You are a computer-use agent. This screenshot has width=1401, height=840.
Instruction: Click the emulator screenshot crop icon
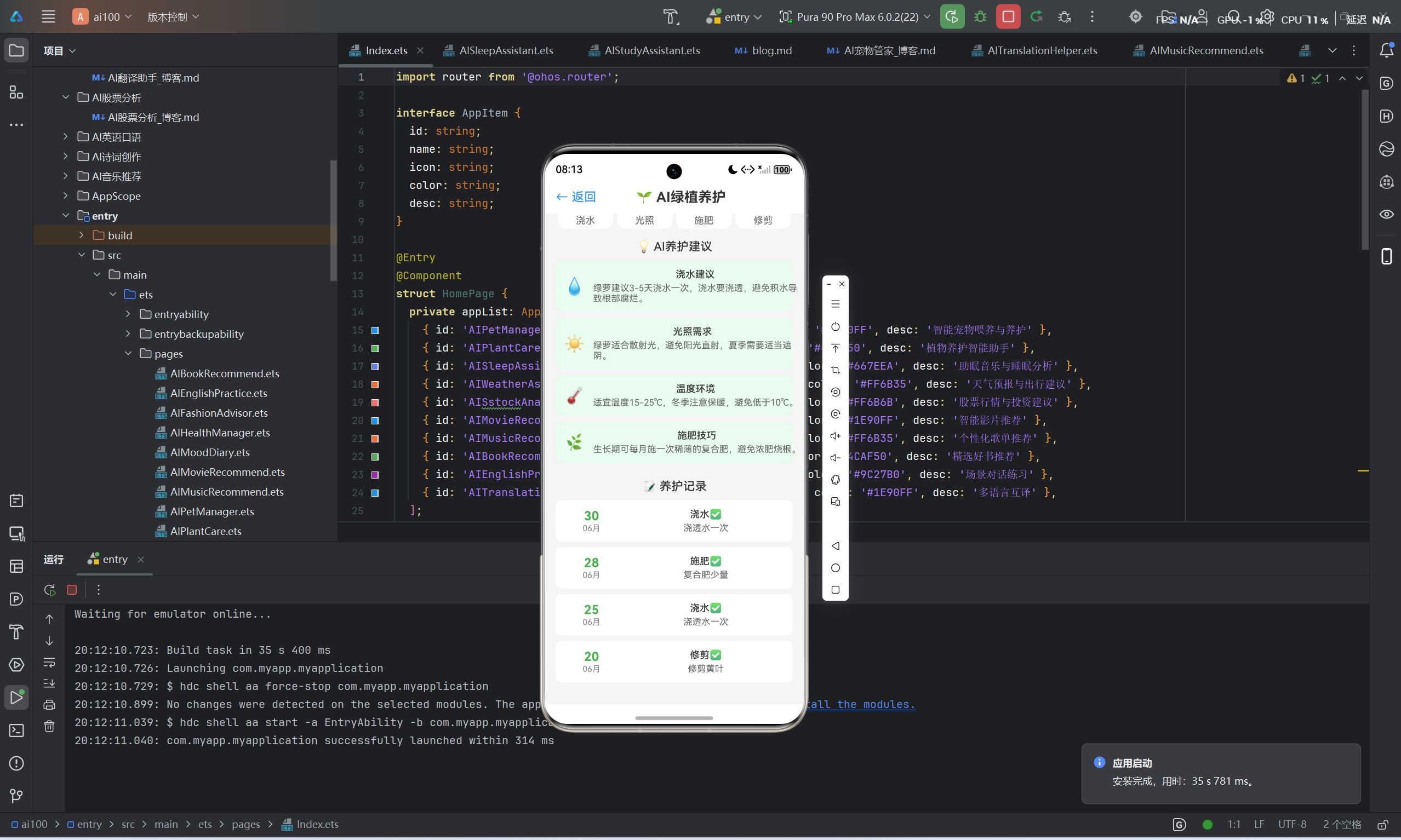[835, 370]
